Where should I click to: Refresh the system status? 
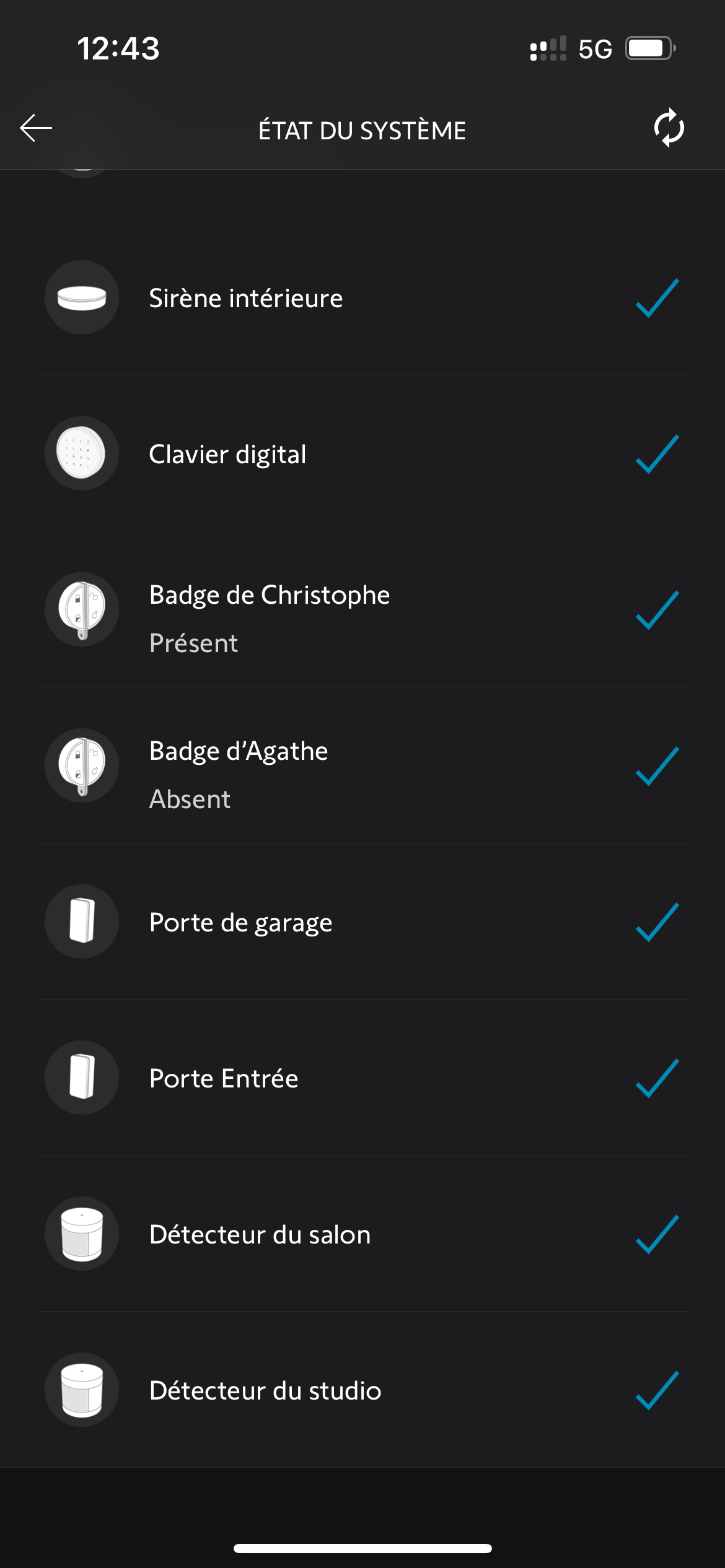tap(669, 129)
